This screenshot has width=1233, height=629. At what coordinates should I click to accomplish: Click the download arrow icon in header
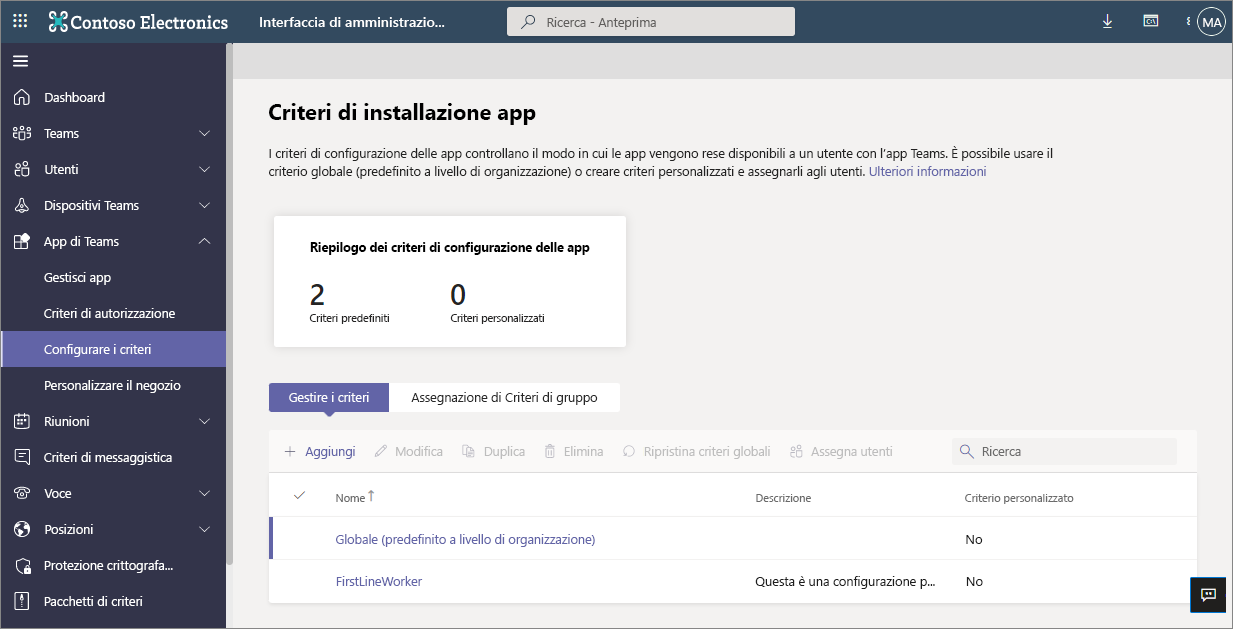[x=1107, y=21]
